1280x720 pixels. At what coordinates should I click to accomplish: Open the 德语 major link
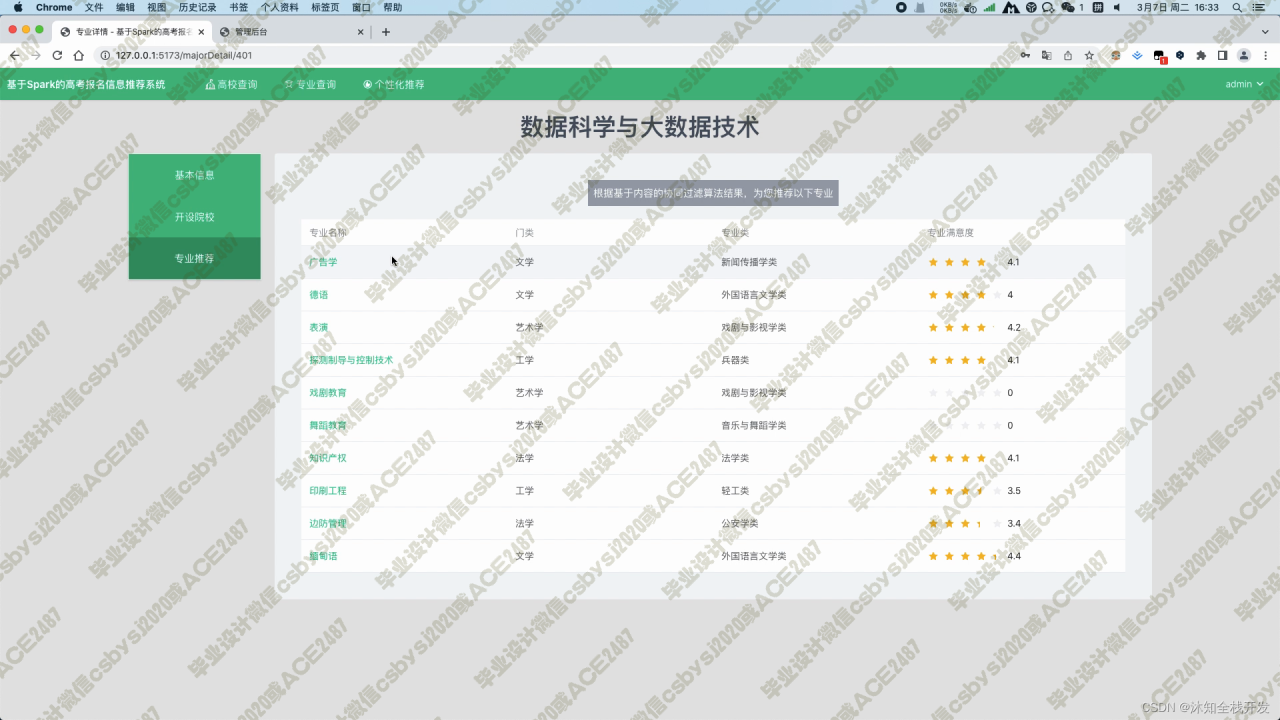(319, 295)
